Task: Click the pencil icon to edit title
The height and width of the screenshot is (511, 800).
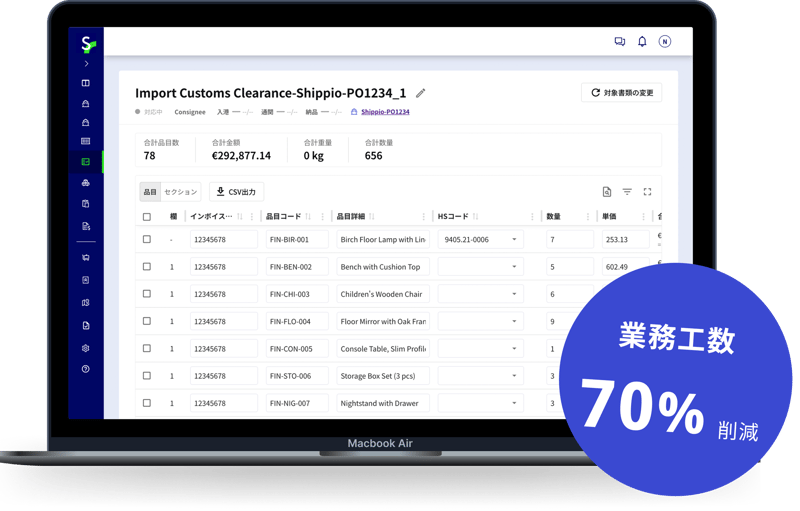Action: pos(421,93)
